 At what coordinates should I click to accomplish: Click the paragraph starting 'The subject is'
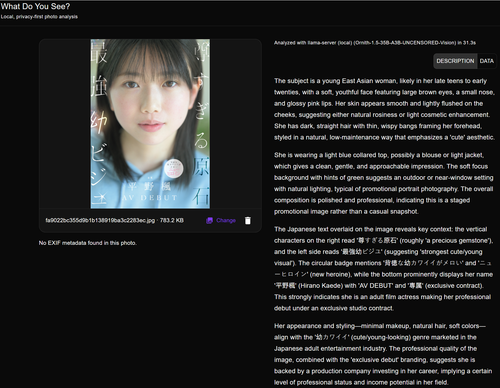pos(384,109)
